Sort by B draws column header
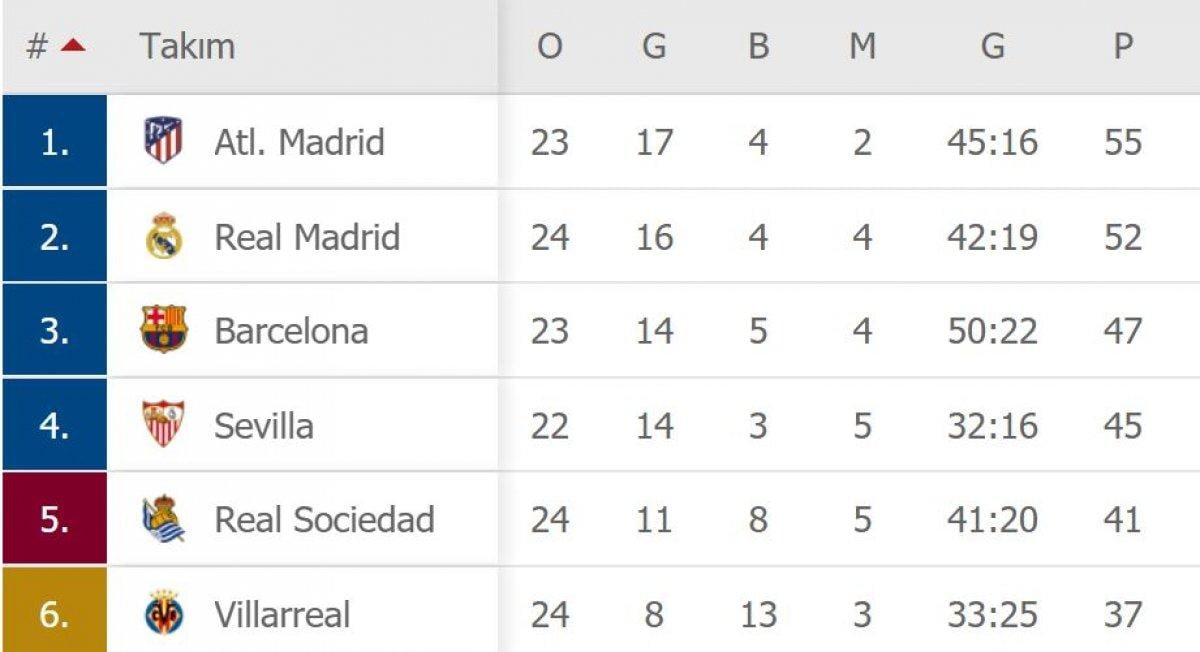 point(758,46)
